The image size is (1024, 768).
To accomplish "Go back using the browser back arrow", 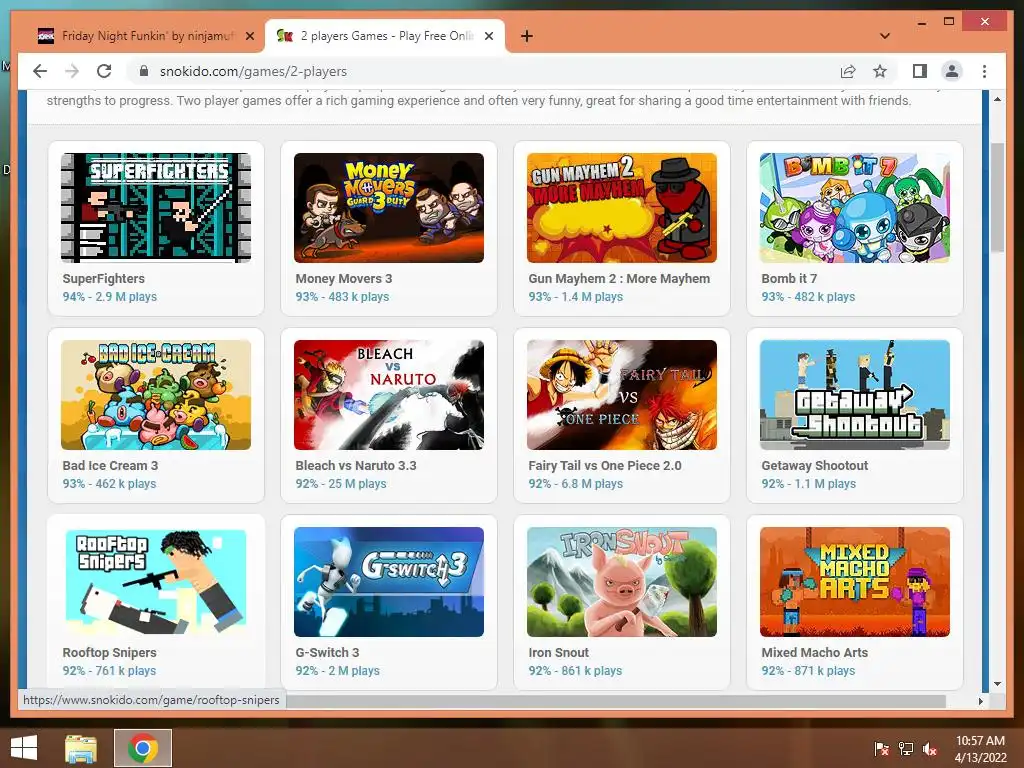I will point(40,71).
